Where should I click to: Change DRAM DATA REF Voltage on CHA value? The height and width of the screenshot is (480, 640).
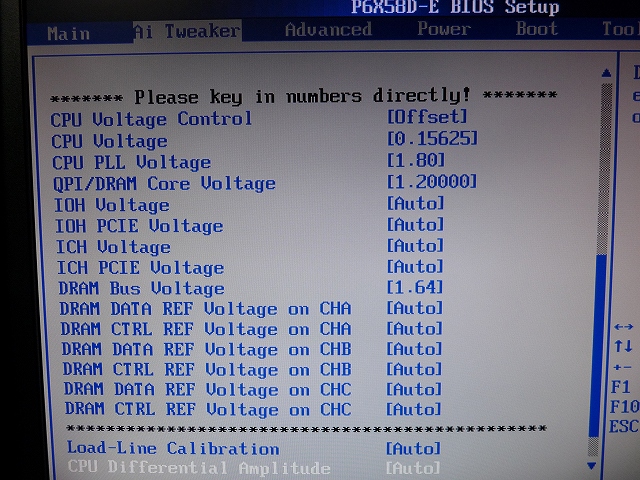pos(415,308)
